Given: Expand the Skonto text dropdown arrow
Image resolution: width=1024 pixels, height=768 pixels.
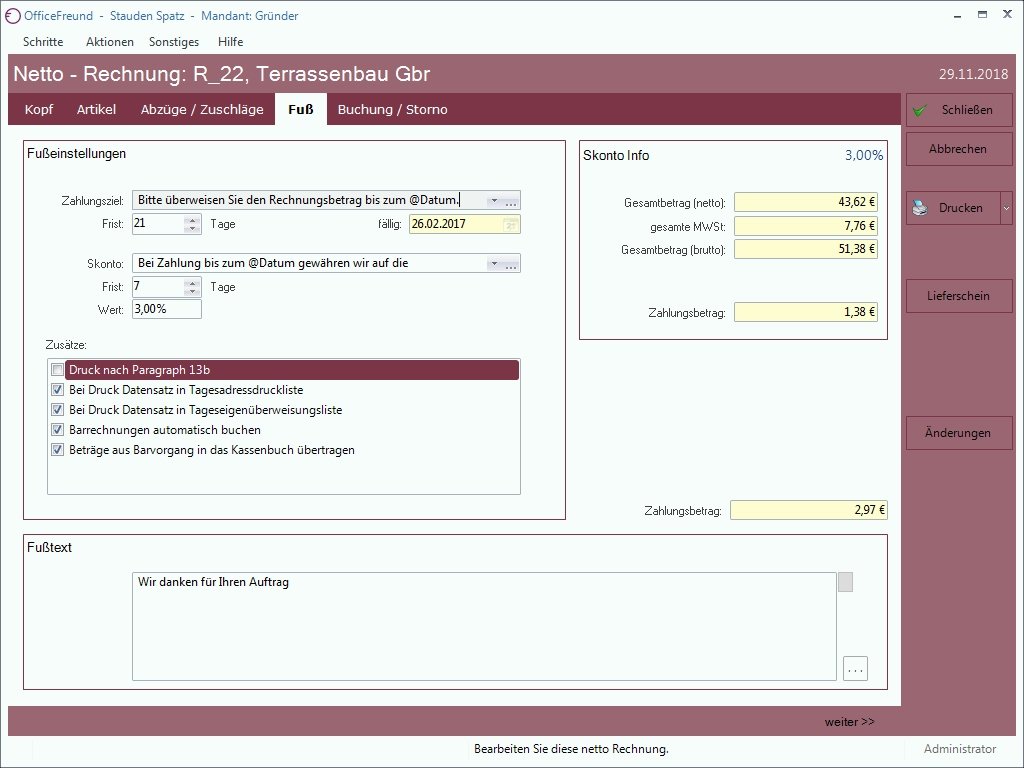Looking at the screenshot, I should (494, 263).
